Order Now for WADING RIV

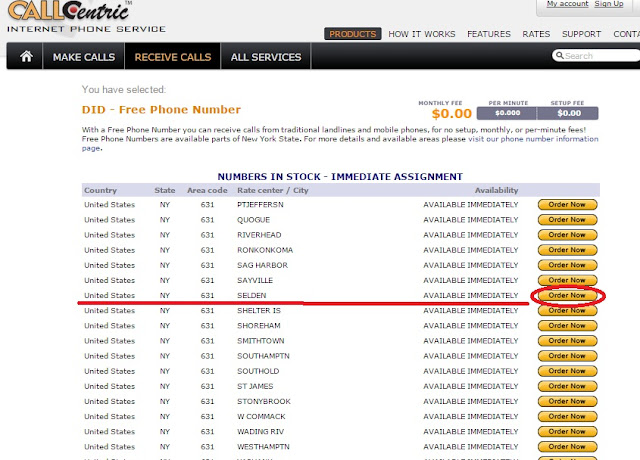(567, 431)
